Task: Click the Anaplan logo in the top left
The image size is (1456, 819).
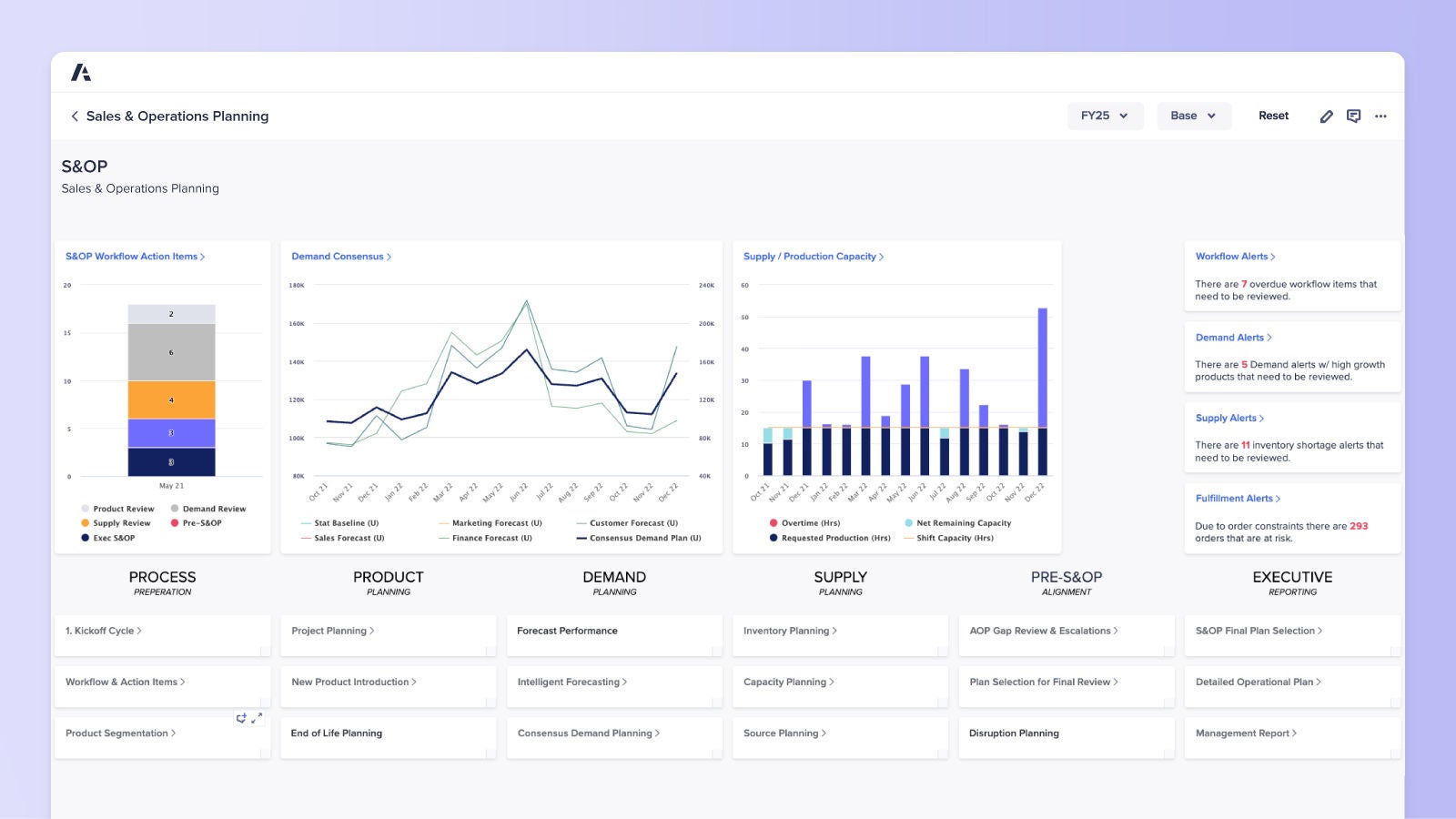Action: (80, 72)
